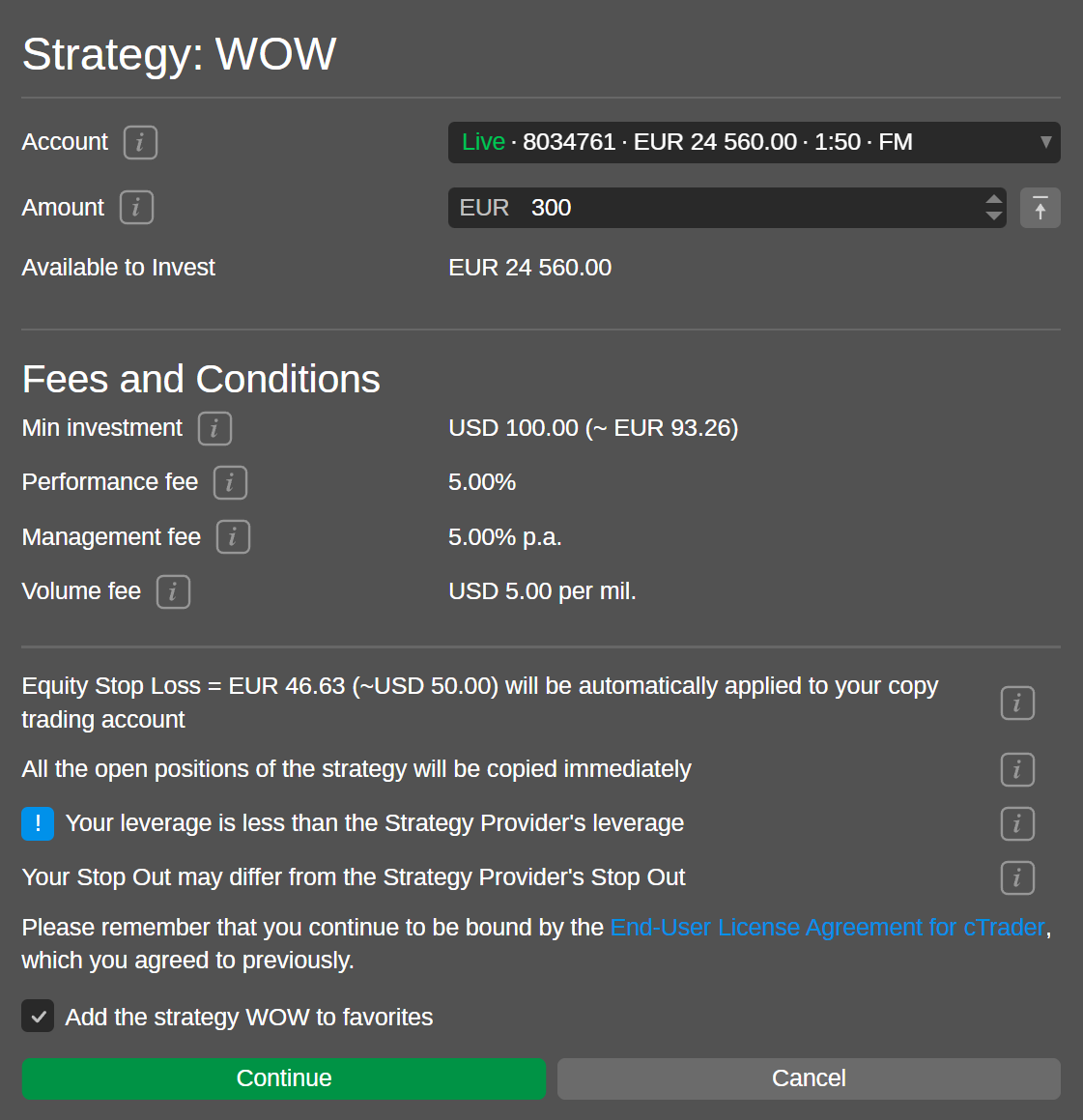Open info icon for Stop Out notice
Viewport: 1083px width, 1120px height.
pos(1016,878)
